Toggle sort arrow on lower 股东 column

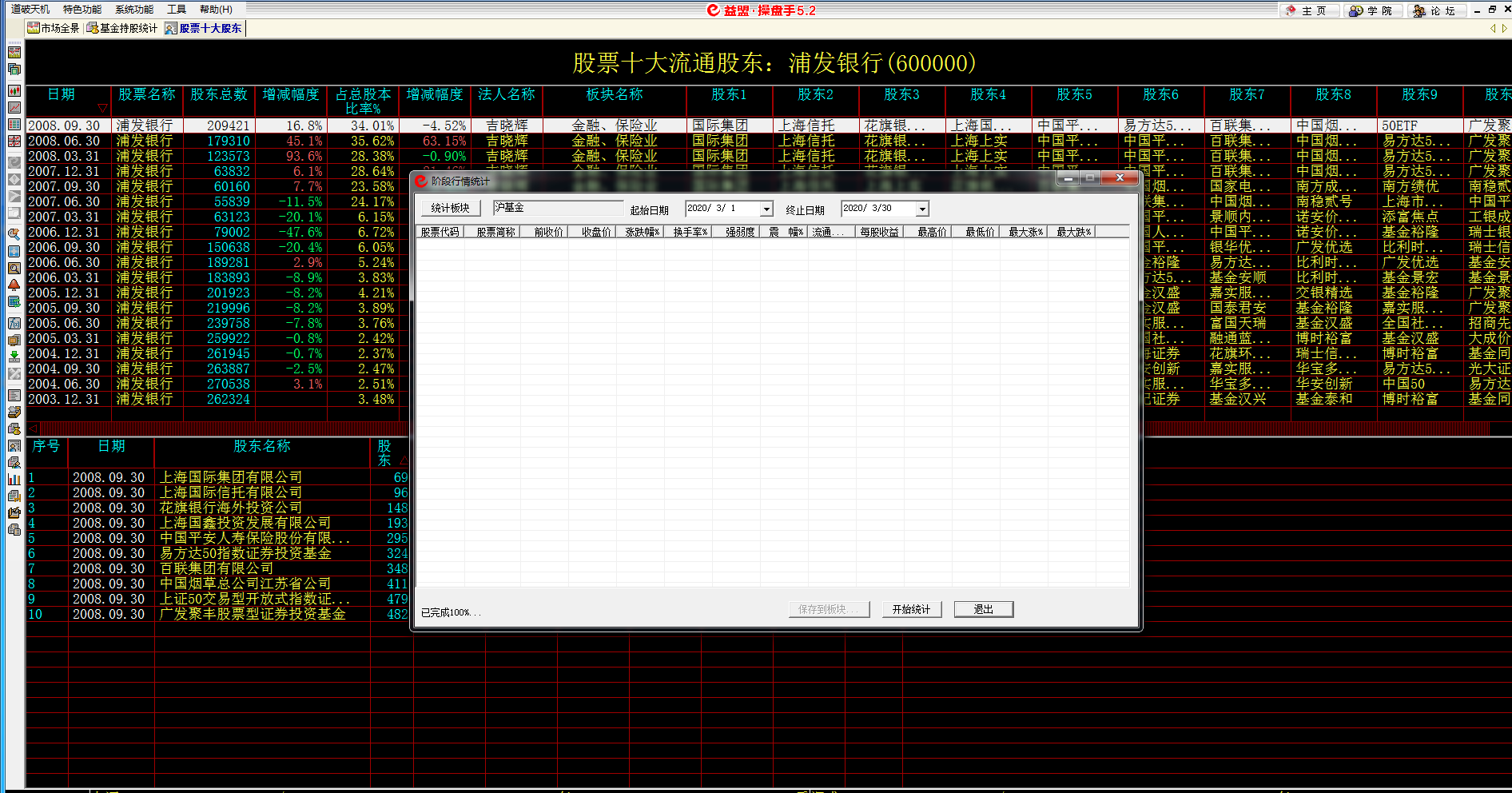[x=403, y=460]
